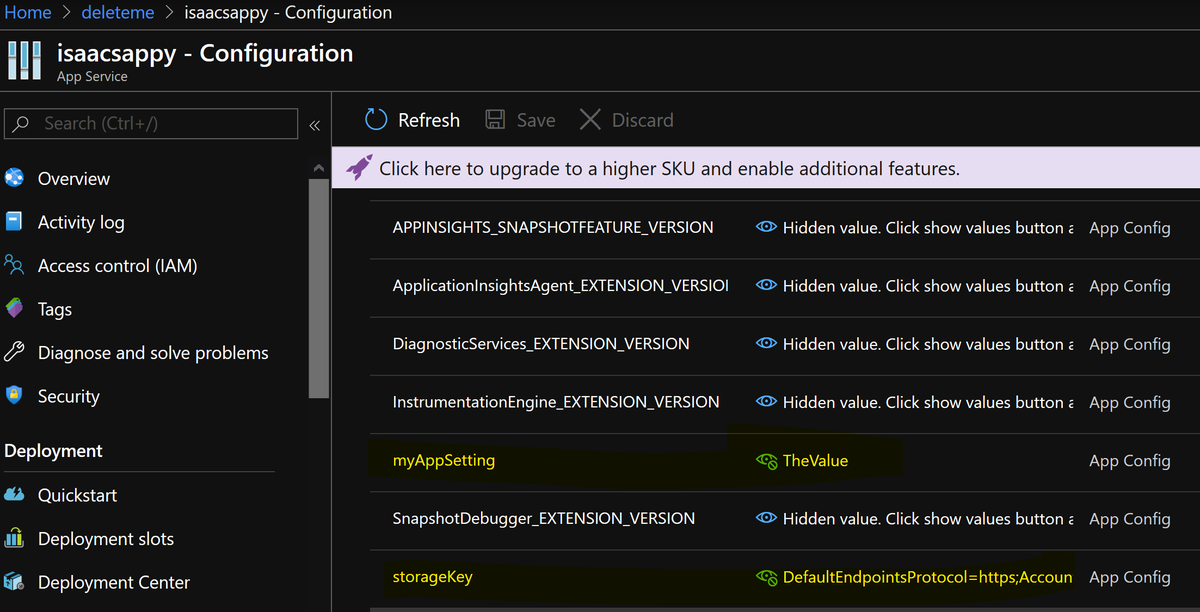The width and height of the screenshot is (1200, 612).
Task: Reveal DiagnosticServices_EXTENSION_VERSION value with eye icon
Action: (766, 344)
